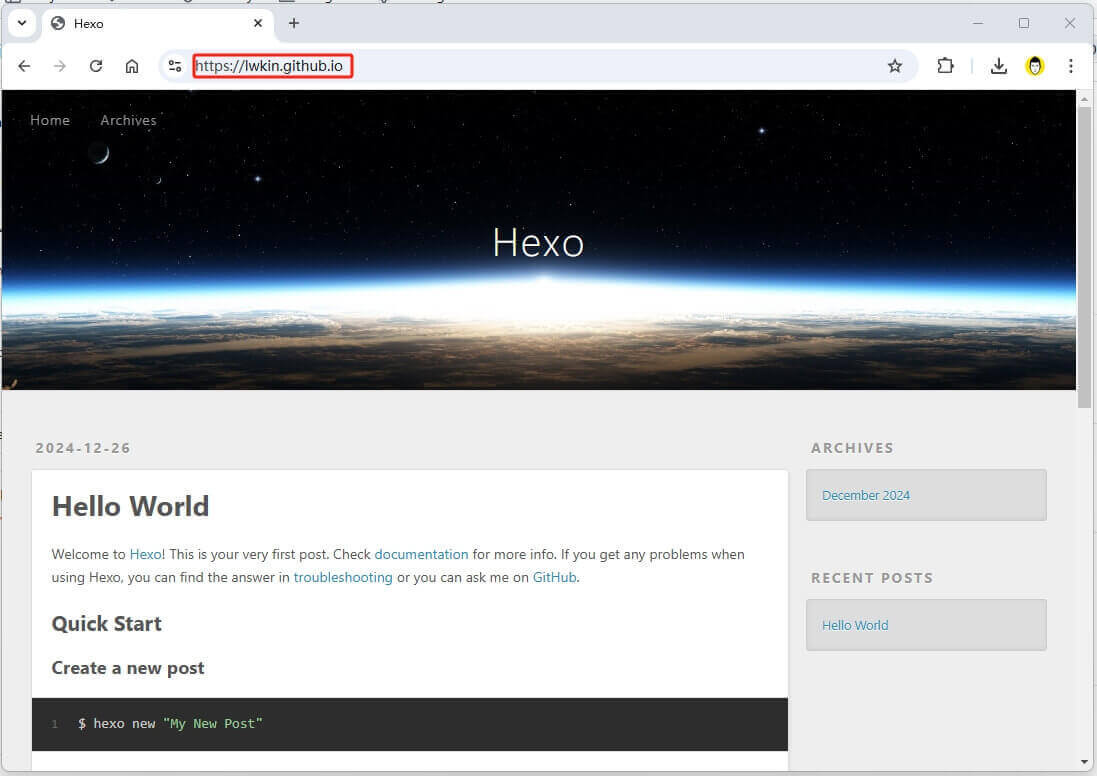Open the December 2024 archive link
The image size is (1097, 776).
click(866, 495)
